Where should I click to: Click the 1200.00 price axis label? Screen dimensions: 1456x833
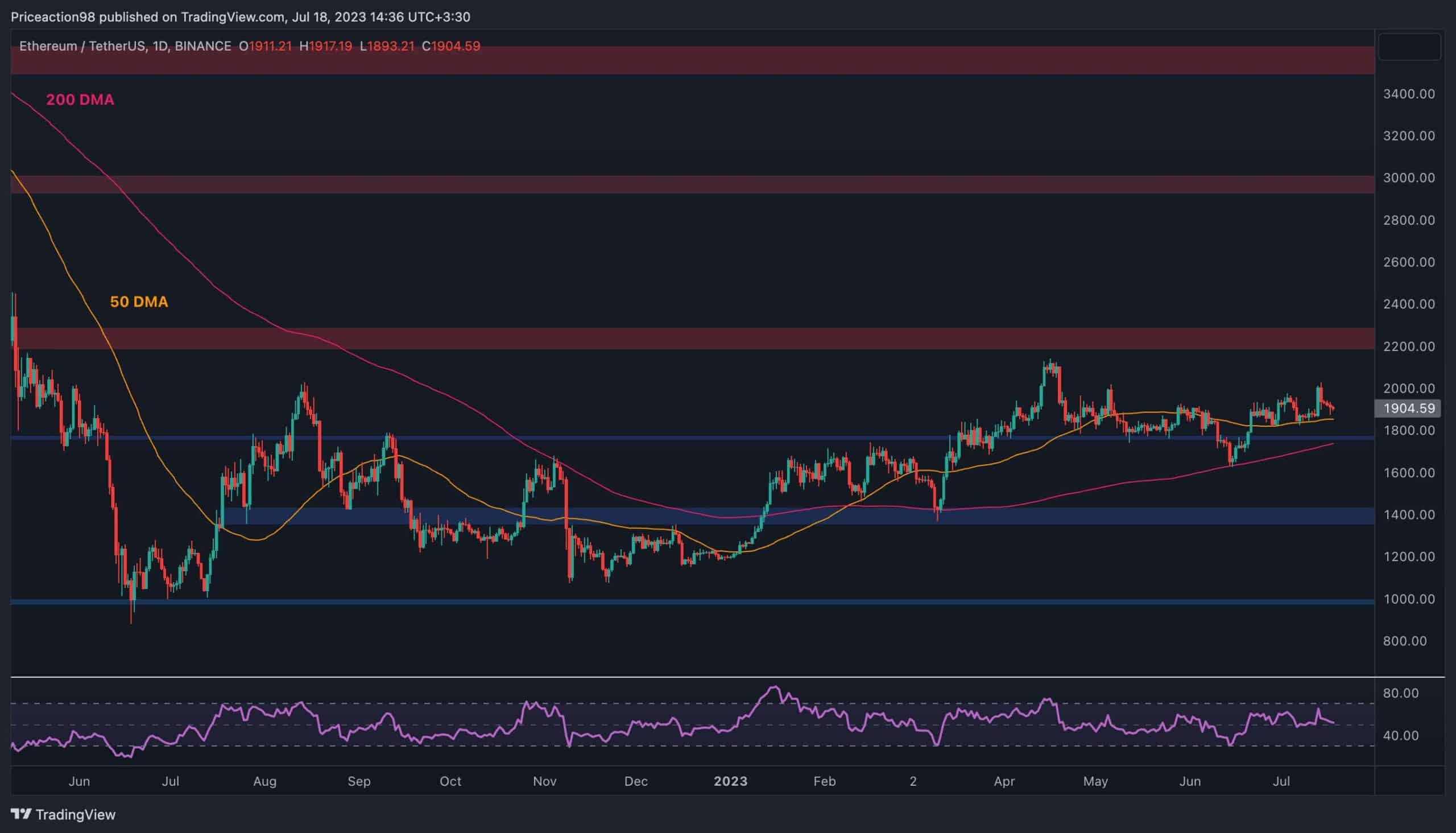pos(1409,556)
